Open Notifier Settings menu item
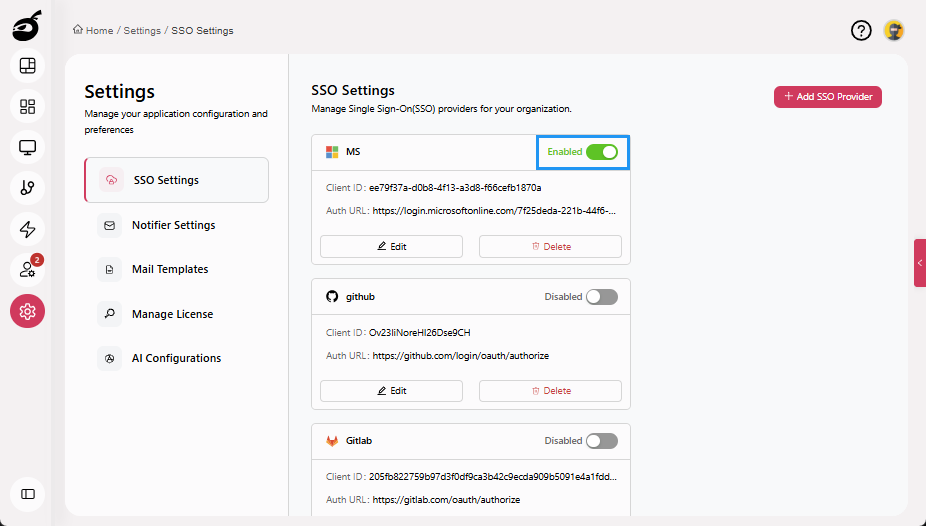 coord(177,226)
